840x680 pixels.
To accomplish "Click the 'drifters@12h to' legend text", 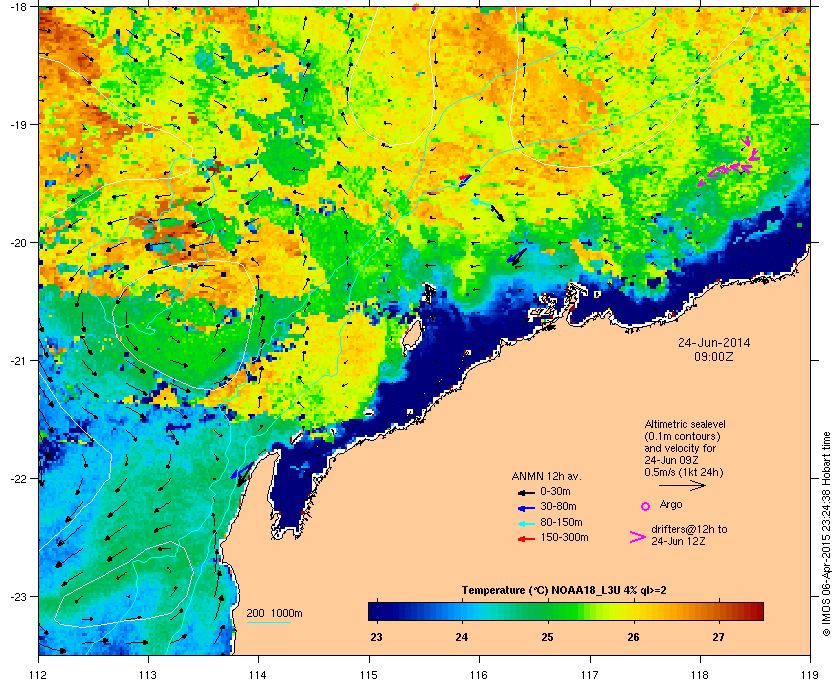I will pos(689,529).
